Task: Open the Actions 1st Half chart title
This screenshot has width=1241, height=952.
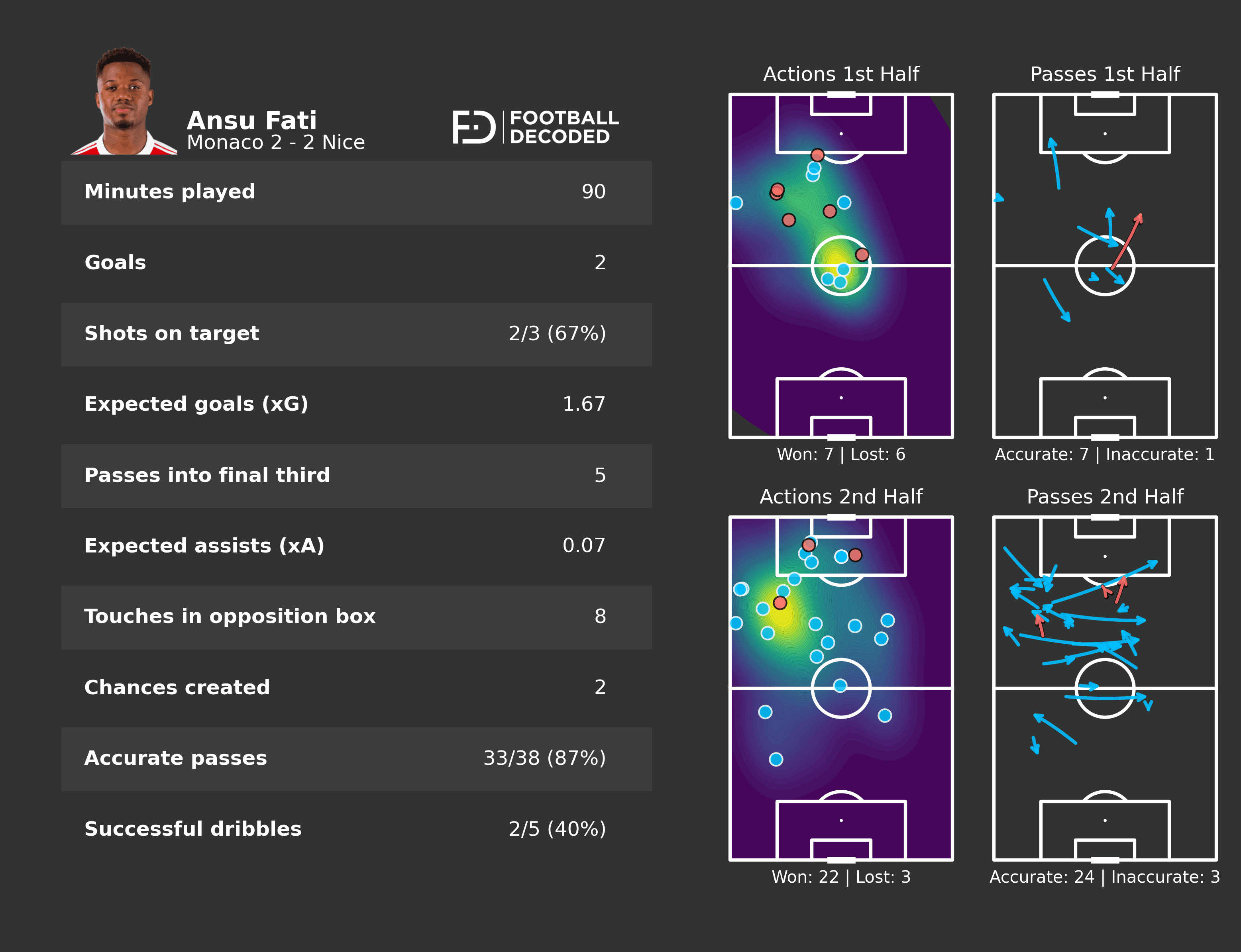Action: [841, 74]
